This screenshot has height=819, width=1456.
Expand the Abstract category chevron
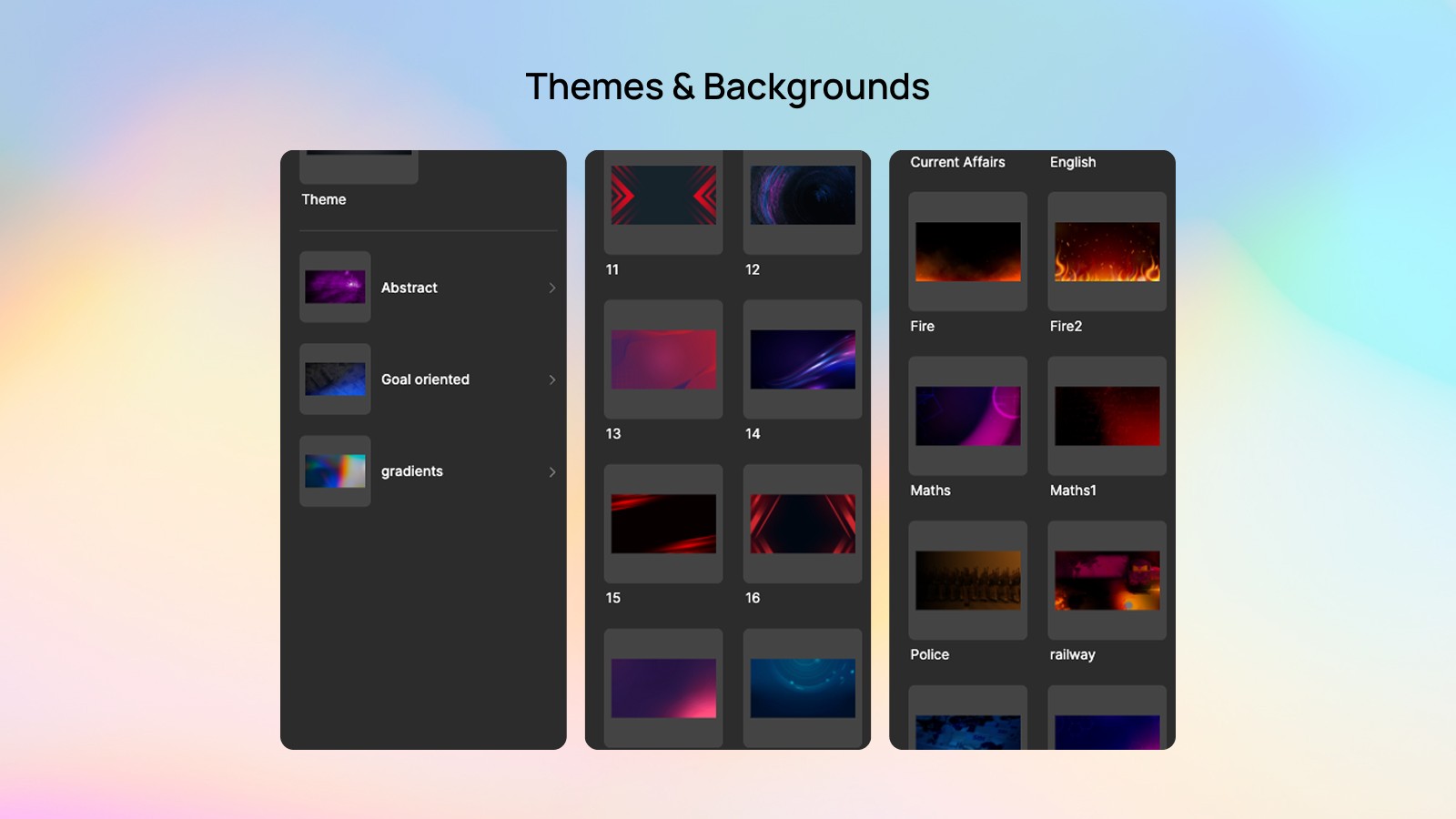point(551,288)
